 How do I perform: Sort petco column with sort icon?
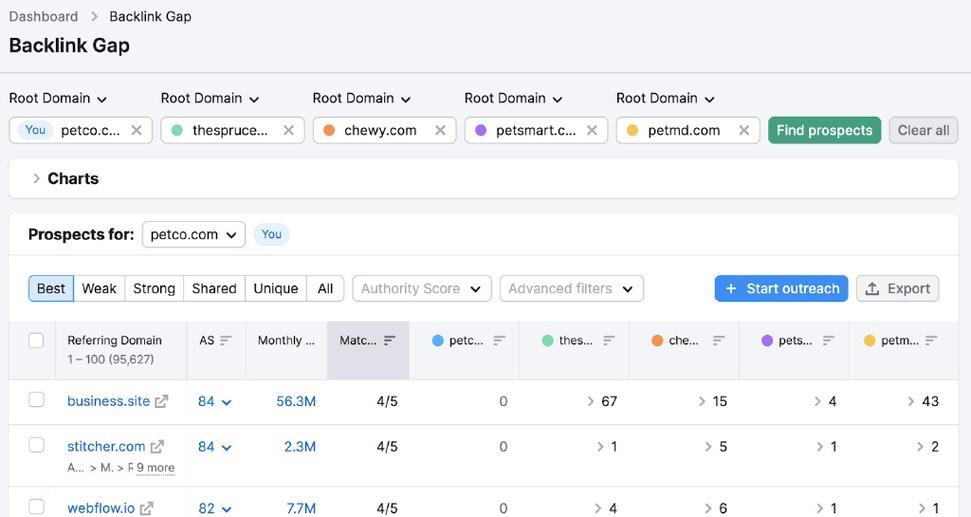coord(499,341)
